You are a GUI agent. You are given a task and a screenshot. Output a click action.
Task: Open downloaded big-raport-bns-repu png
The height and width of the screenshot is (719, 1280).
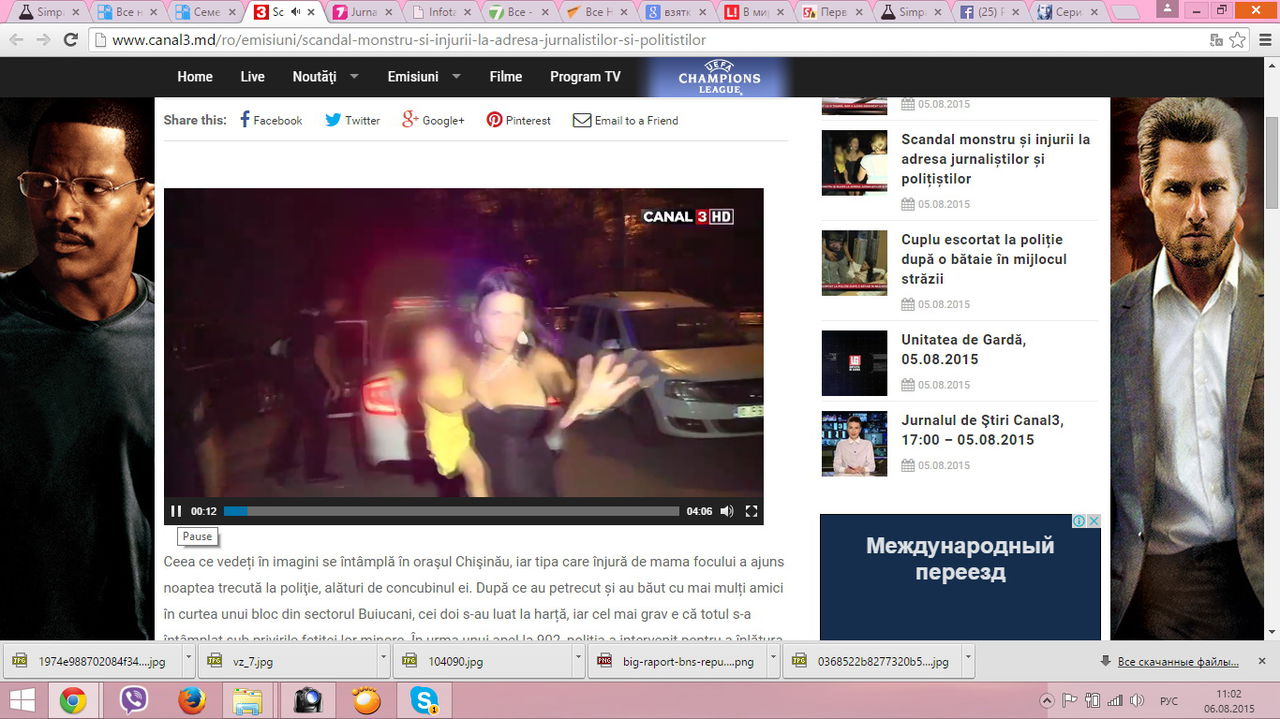pos(679,661)
